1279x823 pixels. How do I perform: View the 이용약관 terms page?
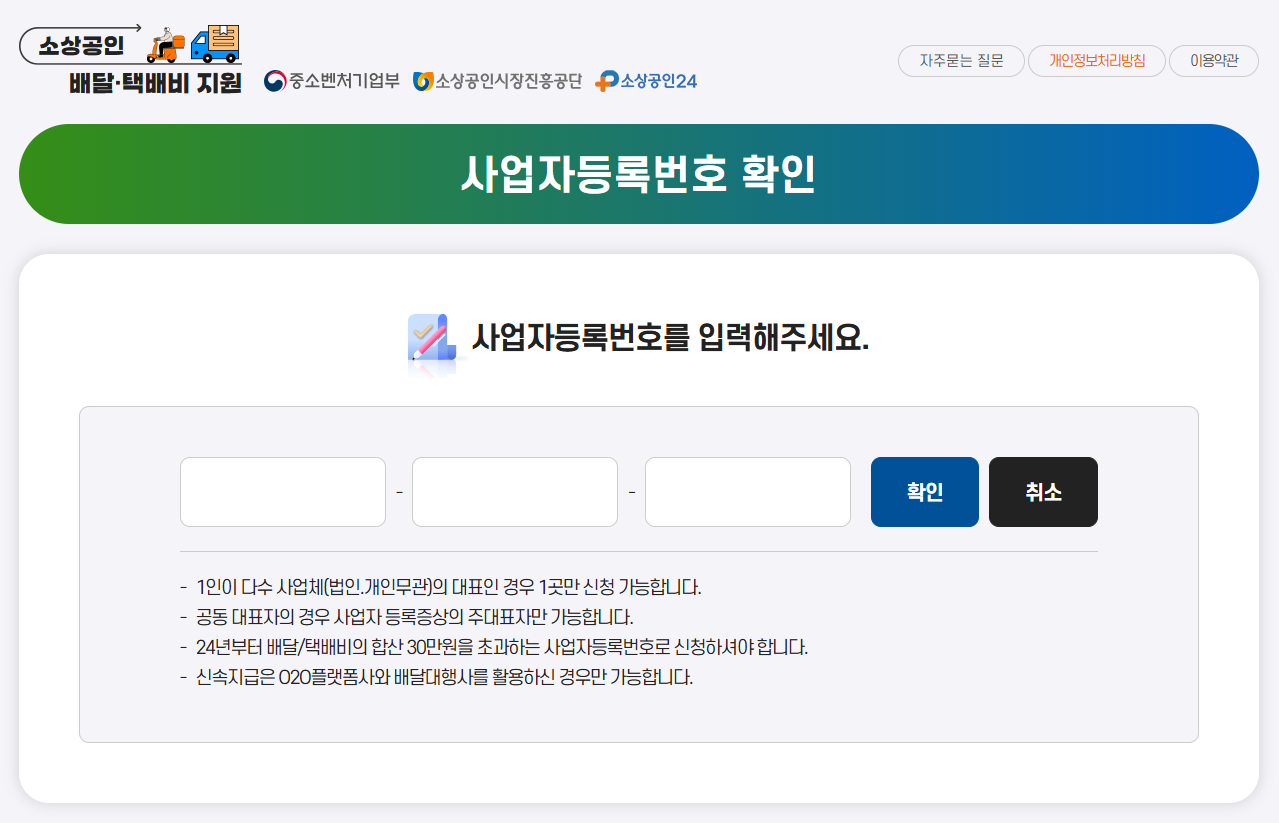click(x=1213, y=61)
